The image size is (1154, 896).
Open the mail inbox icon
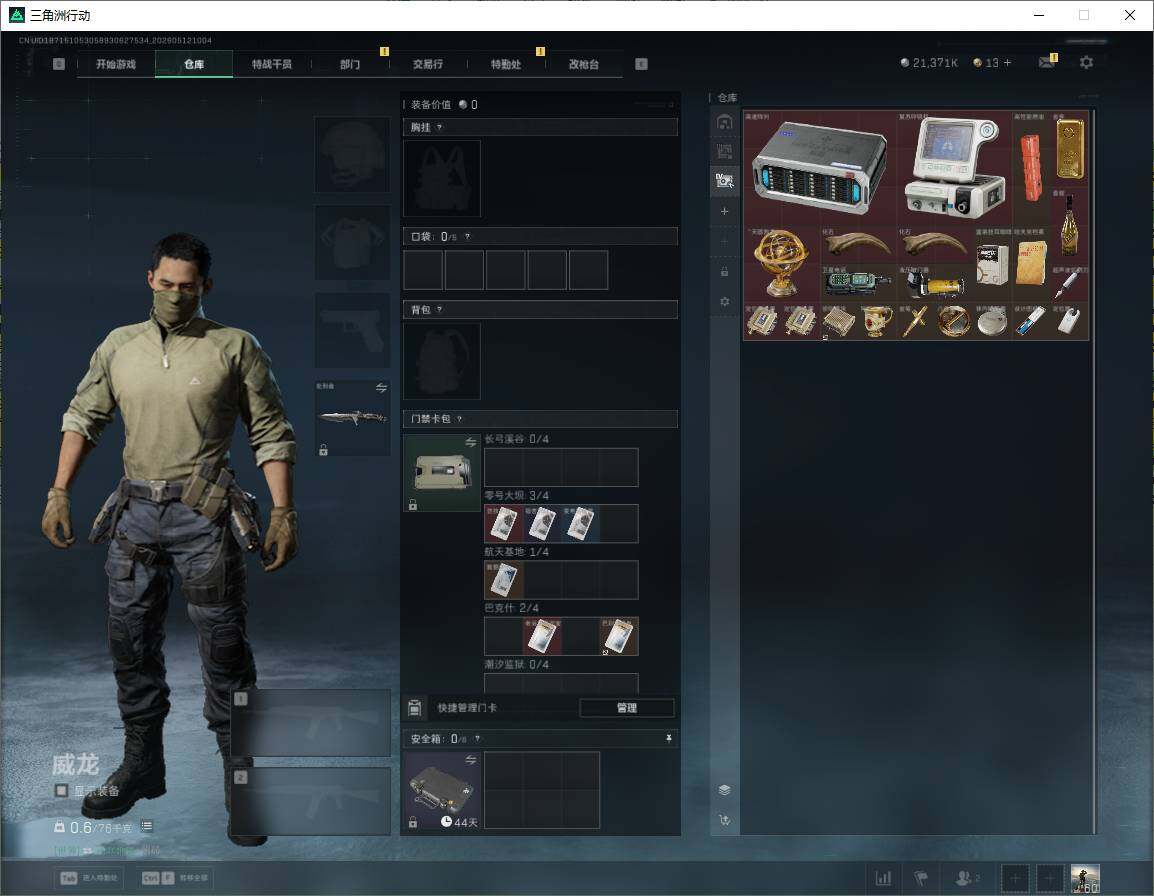(x=1047, y=63)
